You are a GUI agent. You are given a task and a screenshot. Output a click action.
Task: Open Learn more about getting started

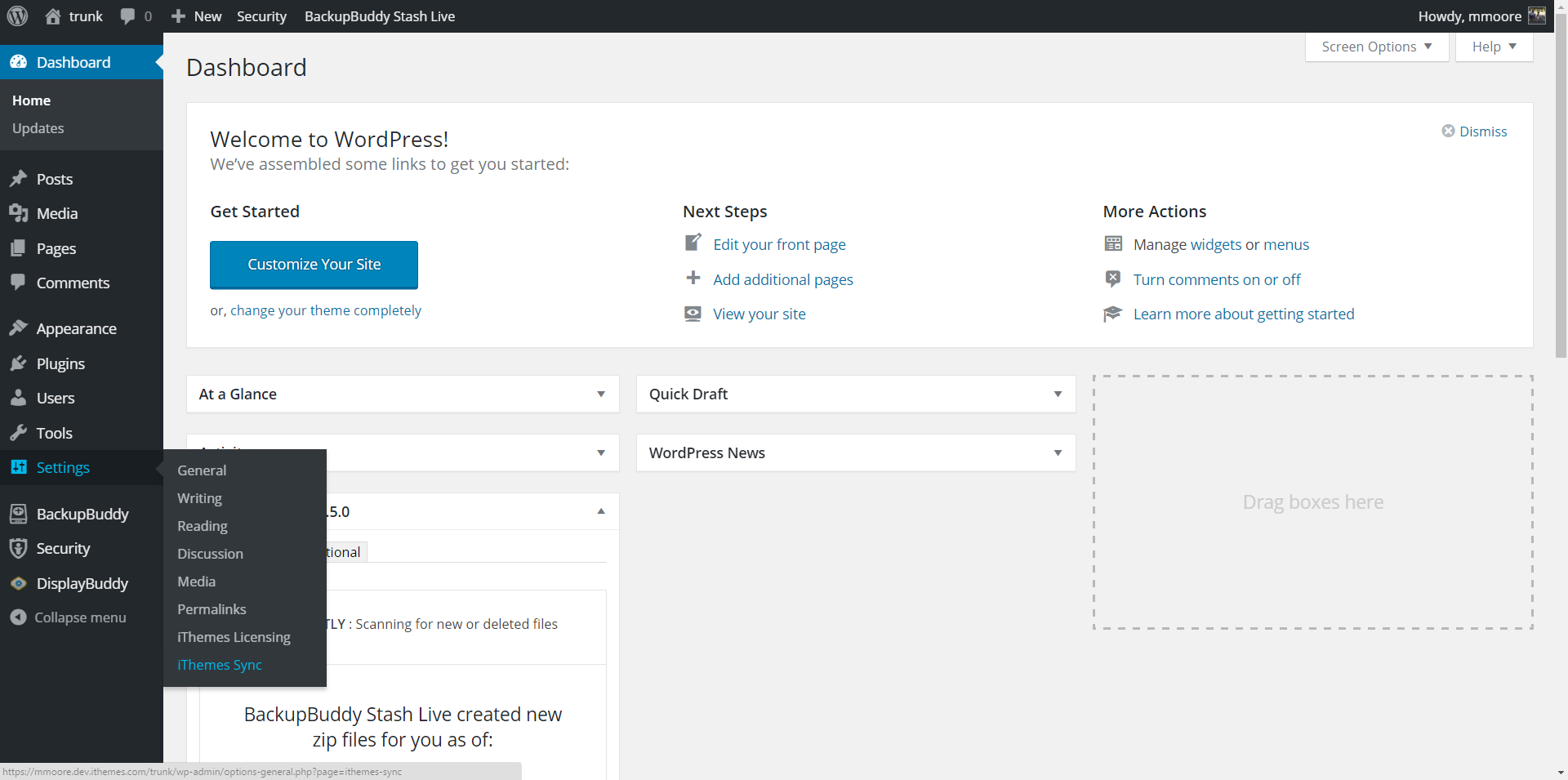[1244, 314]
